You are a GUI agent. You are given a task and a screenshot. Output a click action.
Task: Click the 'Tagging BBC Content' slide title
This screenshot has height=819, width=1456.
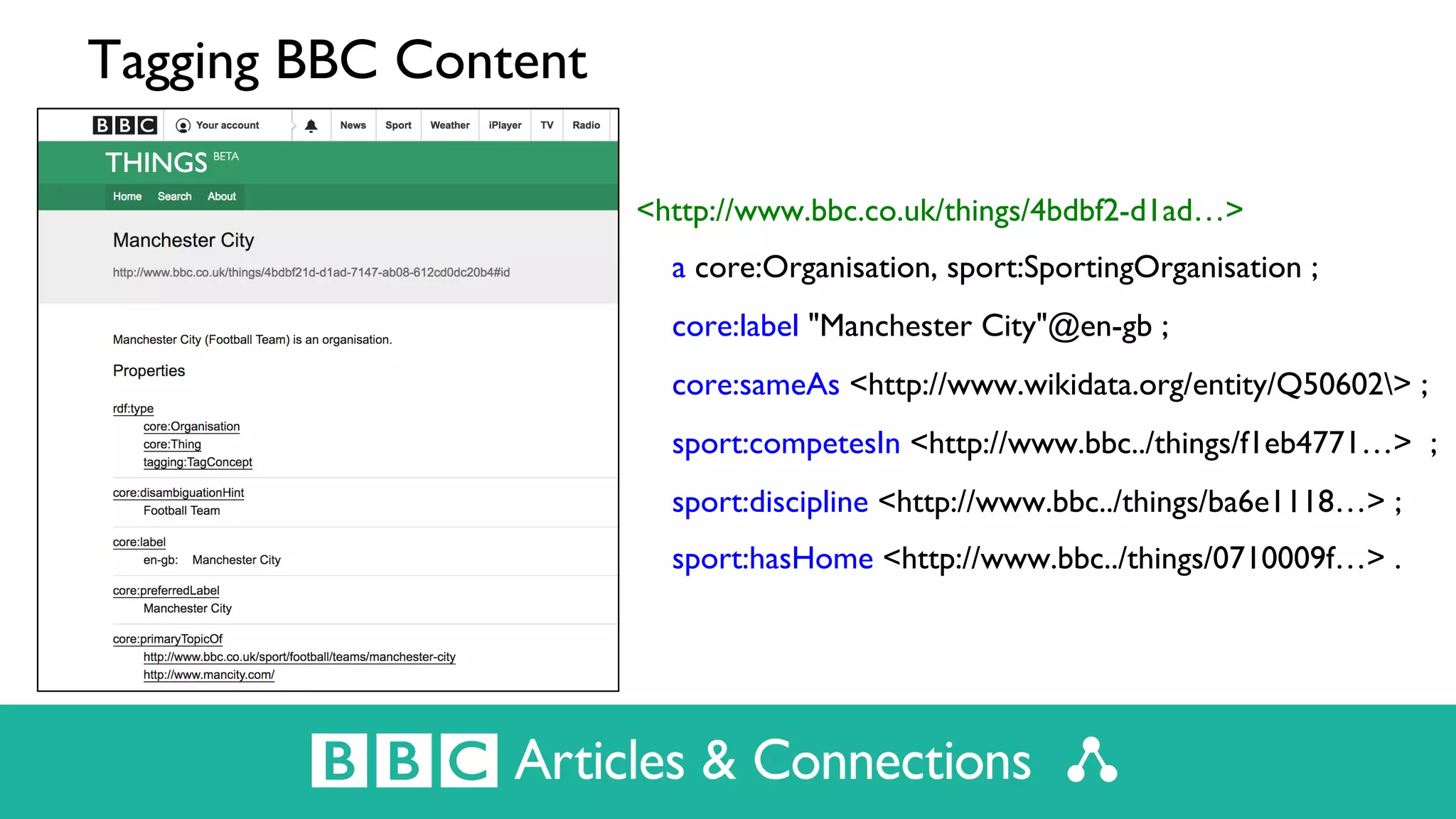(x=338, y=61)
